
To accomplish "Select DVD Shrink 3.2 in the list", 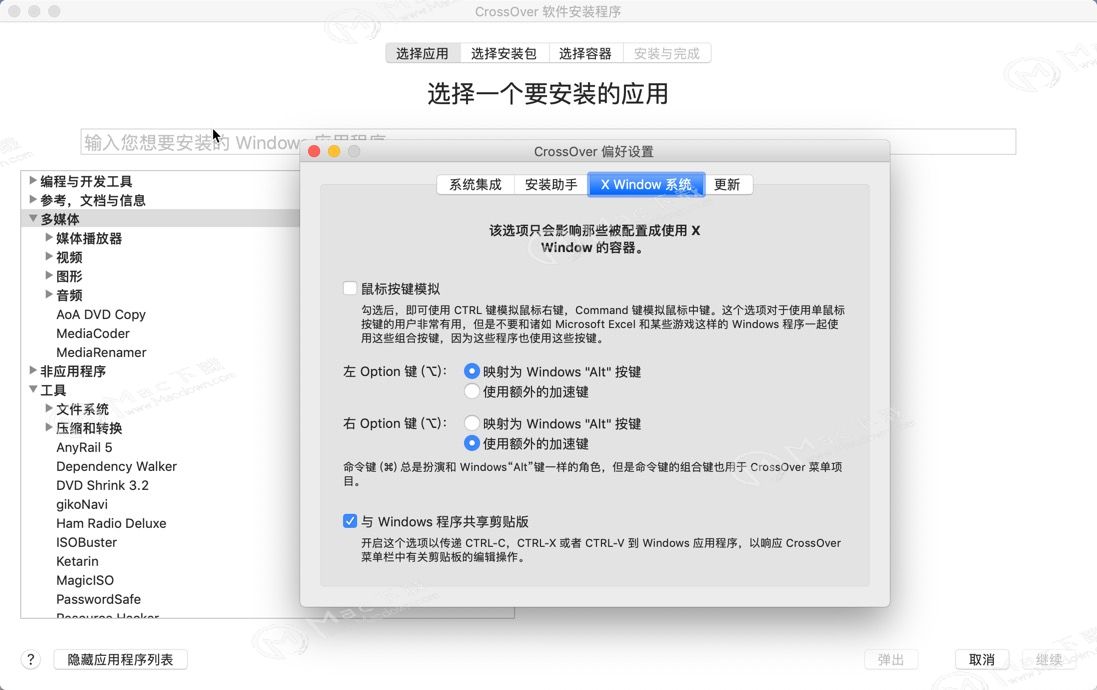I will pyautogui.click(x=102, y=485).
